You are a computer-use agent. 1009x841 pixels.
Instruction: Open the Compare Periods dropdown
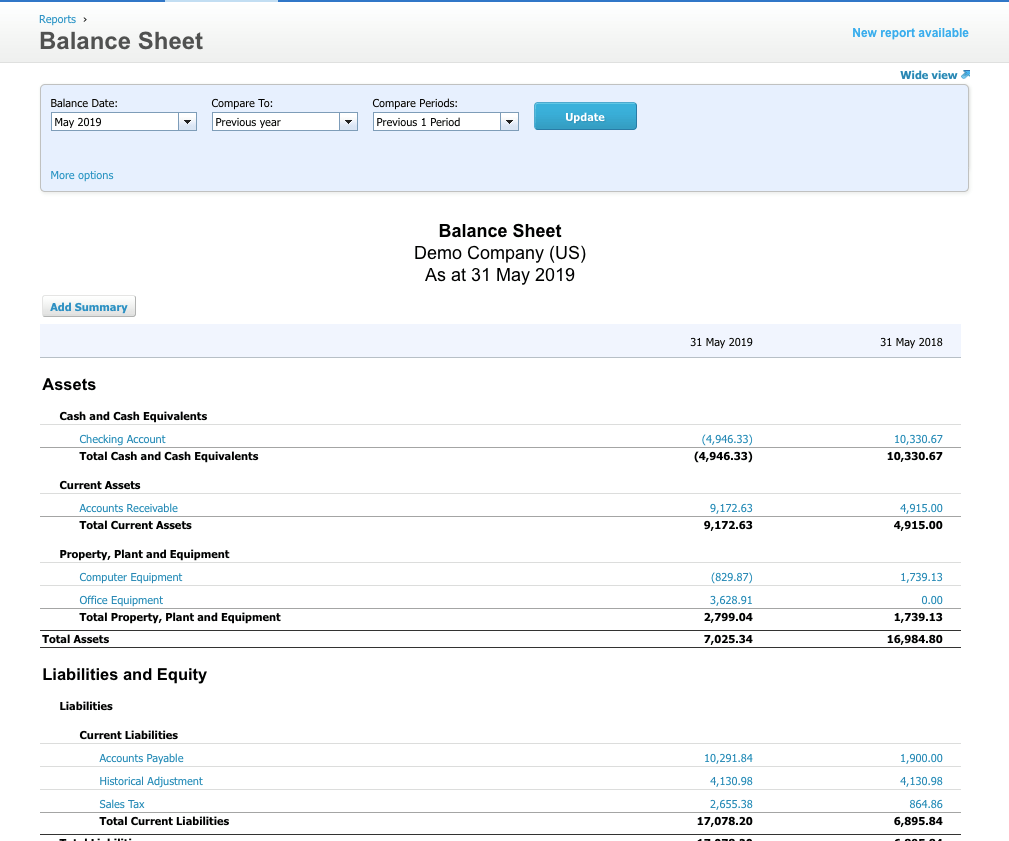point(509,122)
